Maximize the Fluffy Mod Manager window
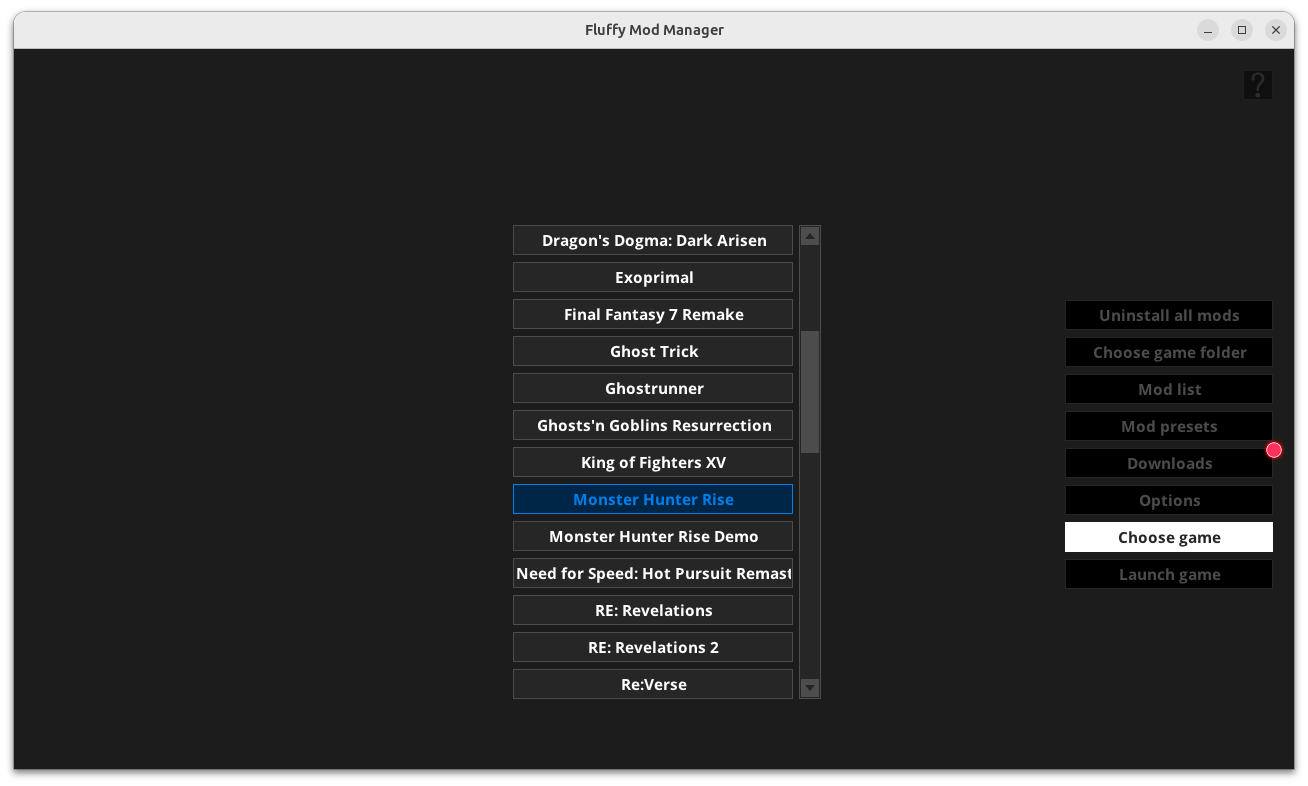Image resolution: width=1308 pixels, height=786 pixels. tap(1242, 30)
